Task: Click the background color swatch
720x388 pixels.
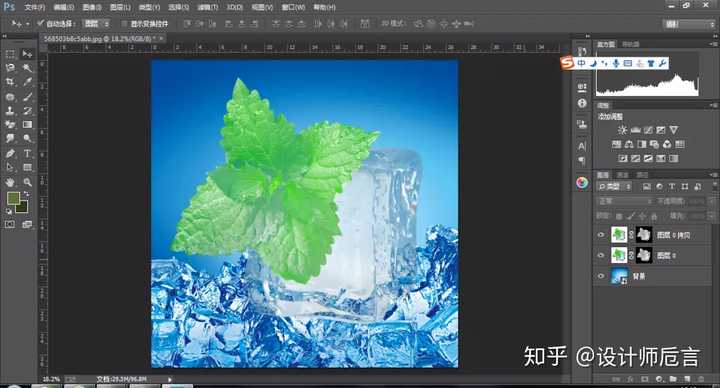Action: pyautogui.click(x=23, y=208)
